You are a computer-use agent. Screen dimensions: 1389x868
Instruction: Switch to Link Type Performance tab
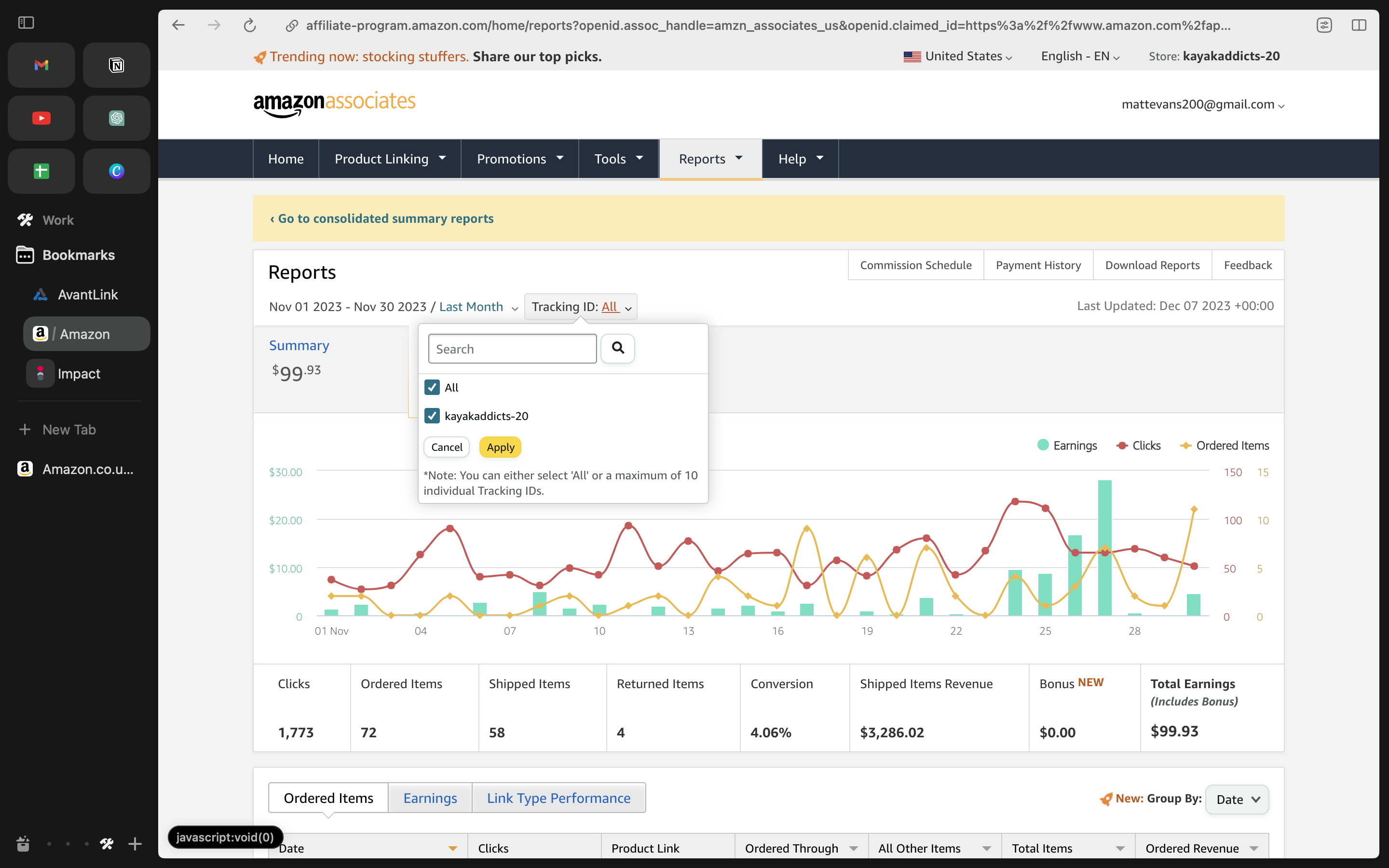[558, 798]
